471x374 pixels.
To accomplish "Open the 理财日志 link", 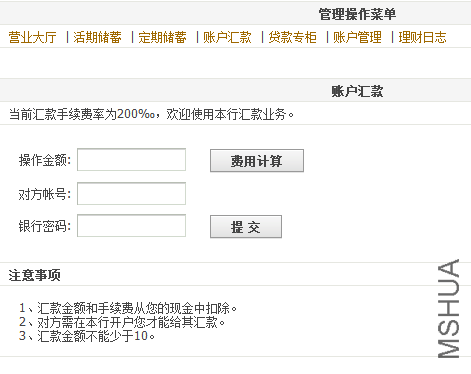I will (422, 37).
